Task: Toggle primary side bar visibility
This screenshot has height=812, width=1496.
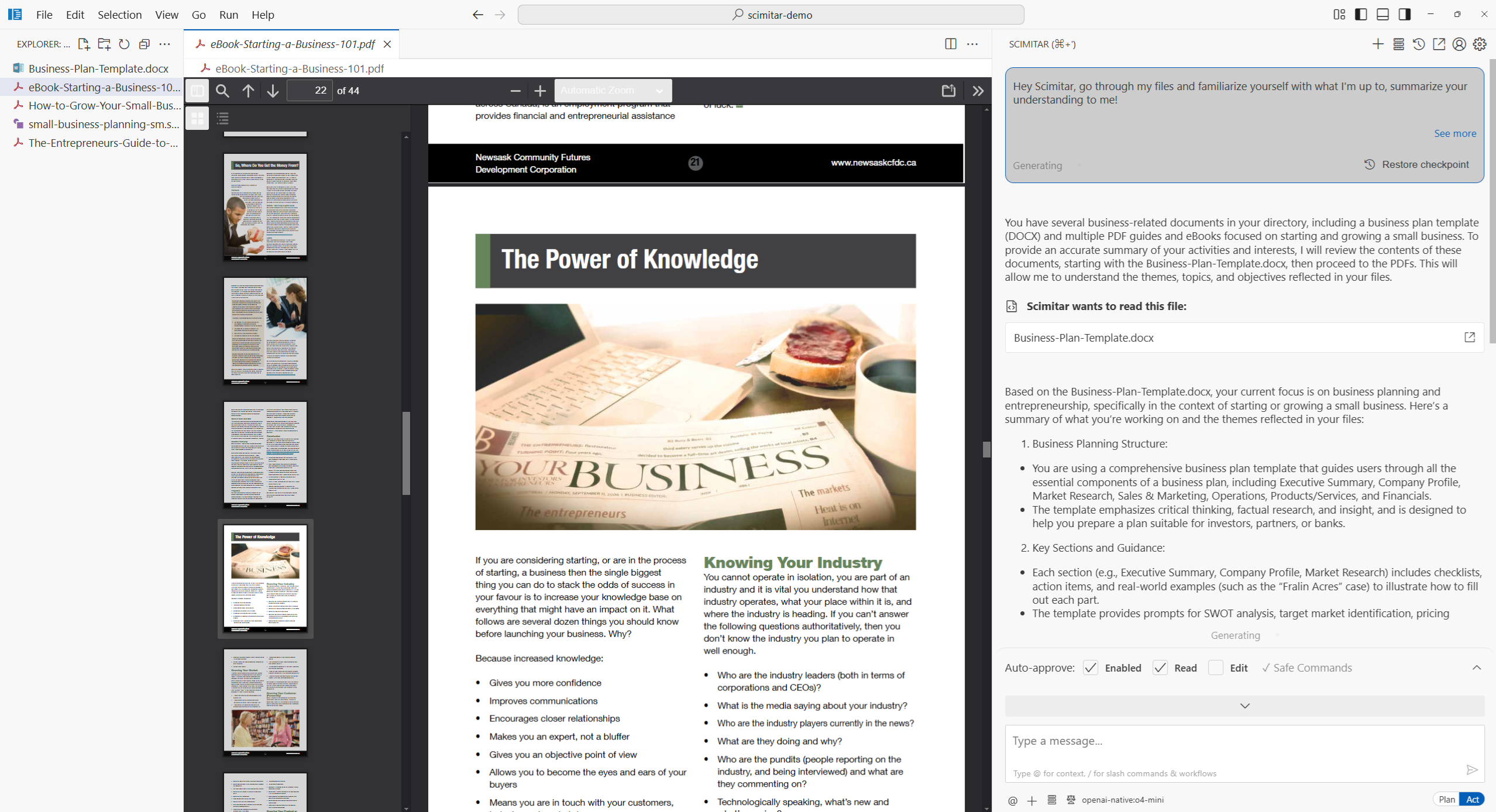Action: point(1361,15)
